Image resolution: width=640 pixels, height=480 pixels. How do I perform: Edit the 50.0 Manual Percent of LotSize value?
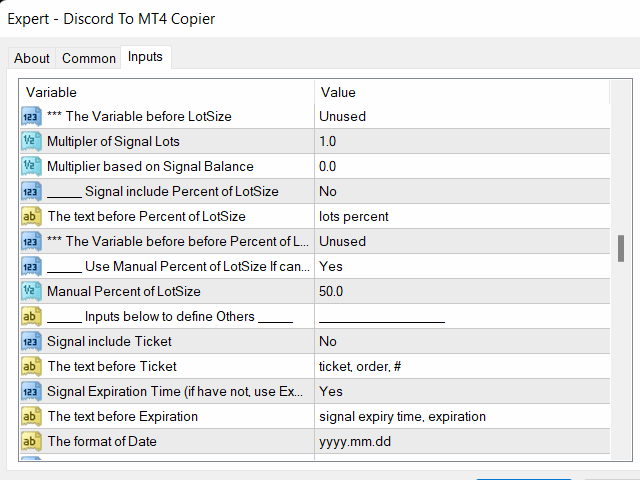[x=462, y=291]
